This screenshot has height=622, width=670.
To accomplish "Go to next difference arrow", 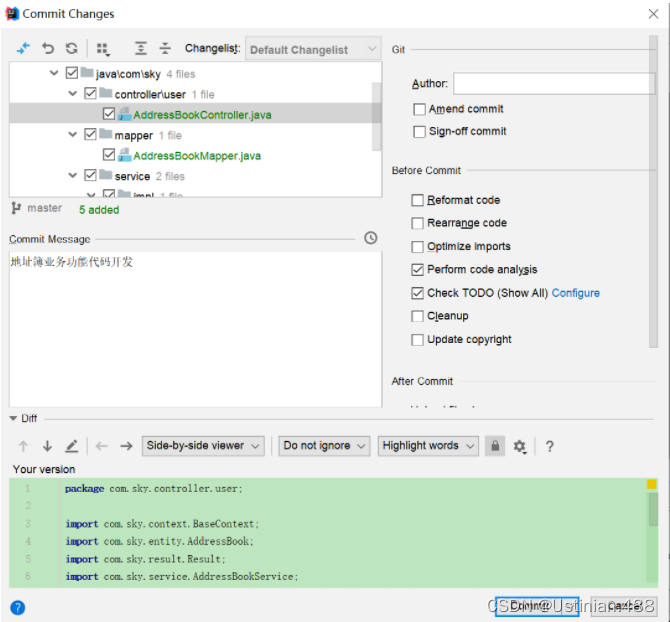I will pos(47,446).
